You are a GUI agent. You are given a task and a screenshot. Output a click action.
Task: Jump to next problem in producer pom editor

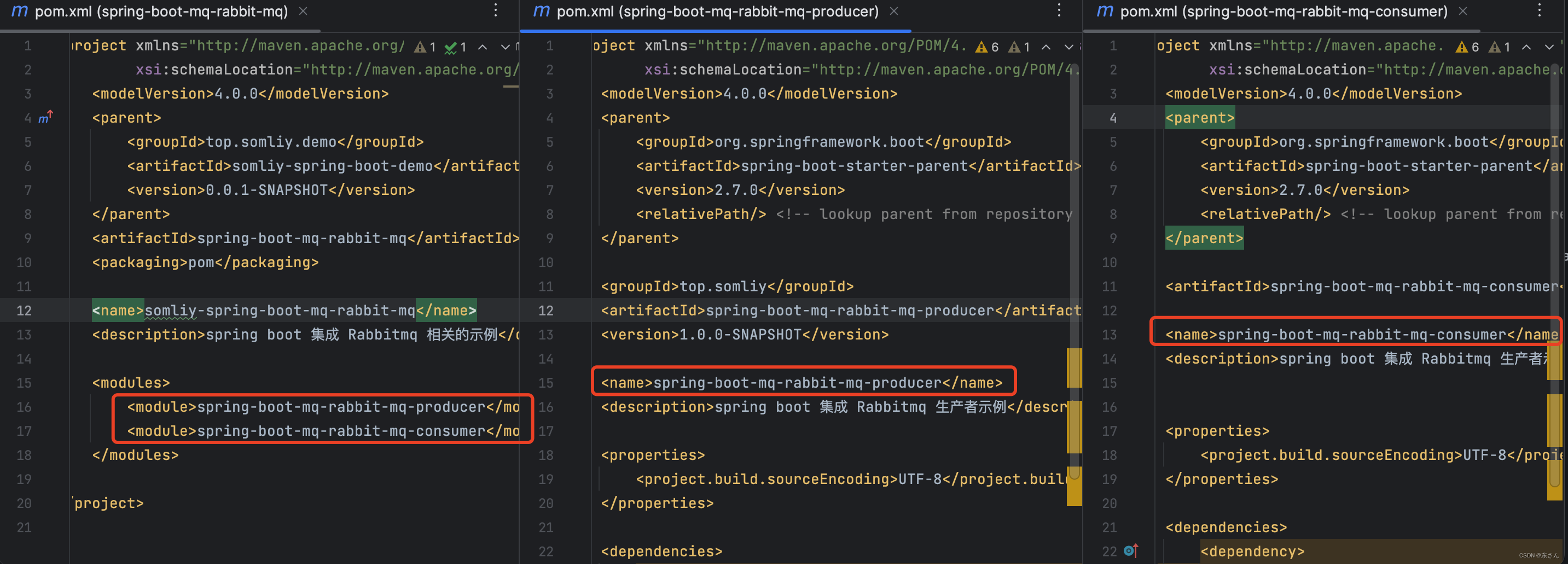(x=1069, y=47)
